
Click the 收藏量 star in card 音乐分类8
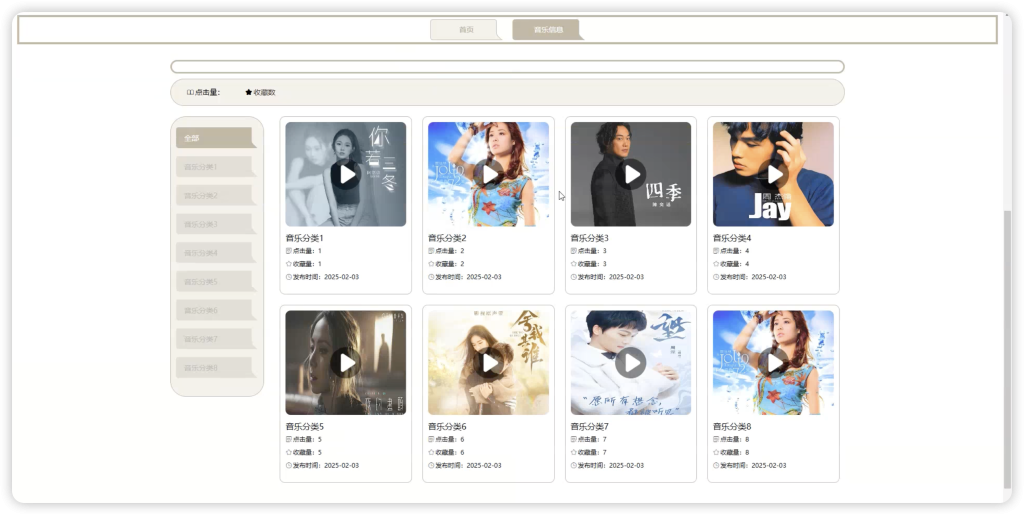[x=716, y=452]
